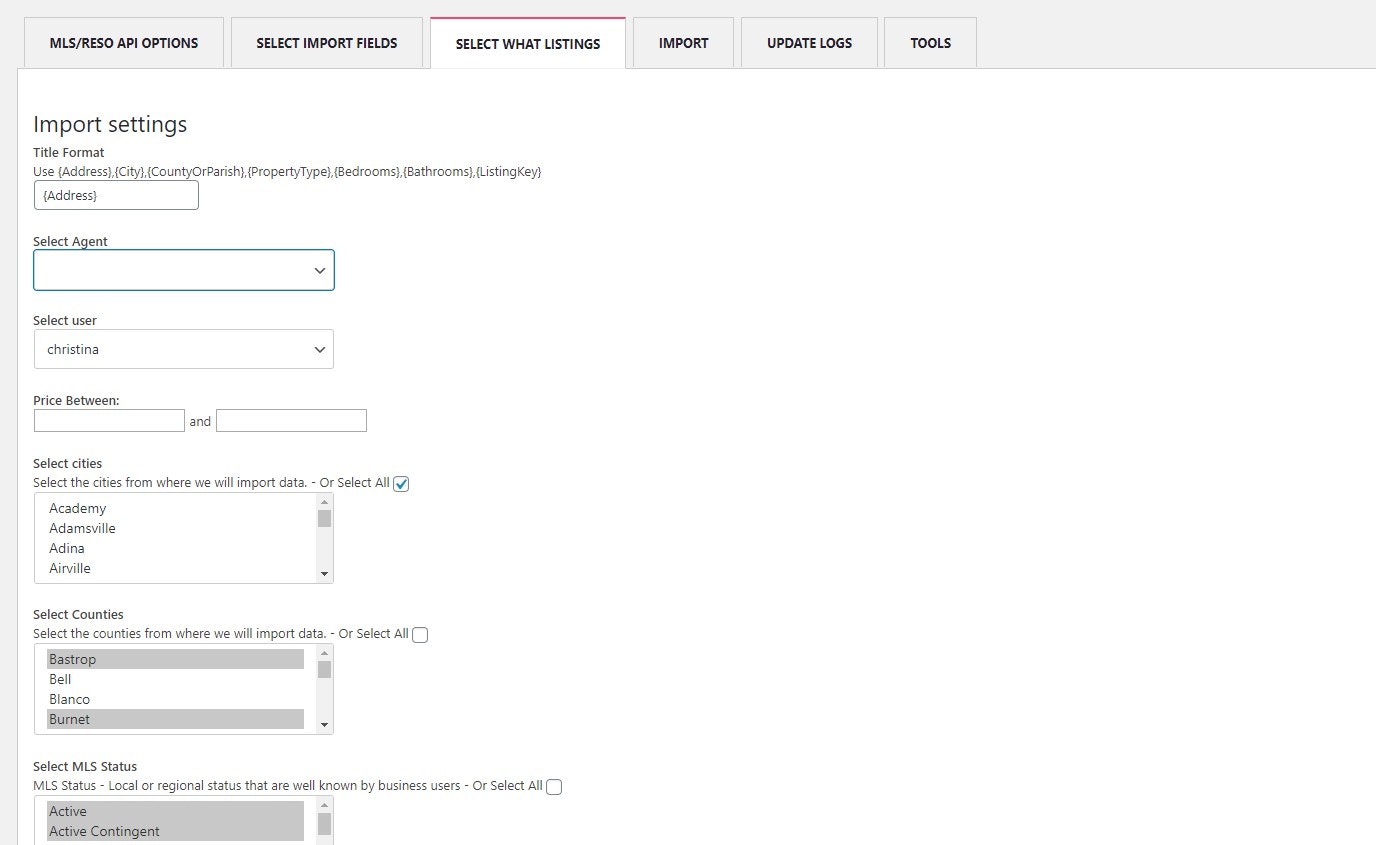1376x845 pixels.
Task: Select Burnet in the counties list
Action: [x=175, y=719]
